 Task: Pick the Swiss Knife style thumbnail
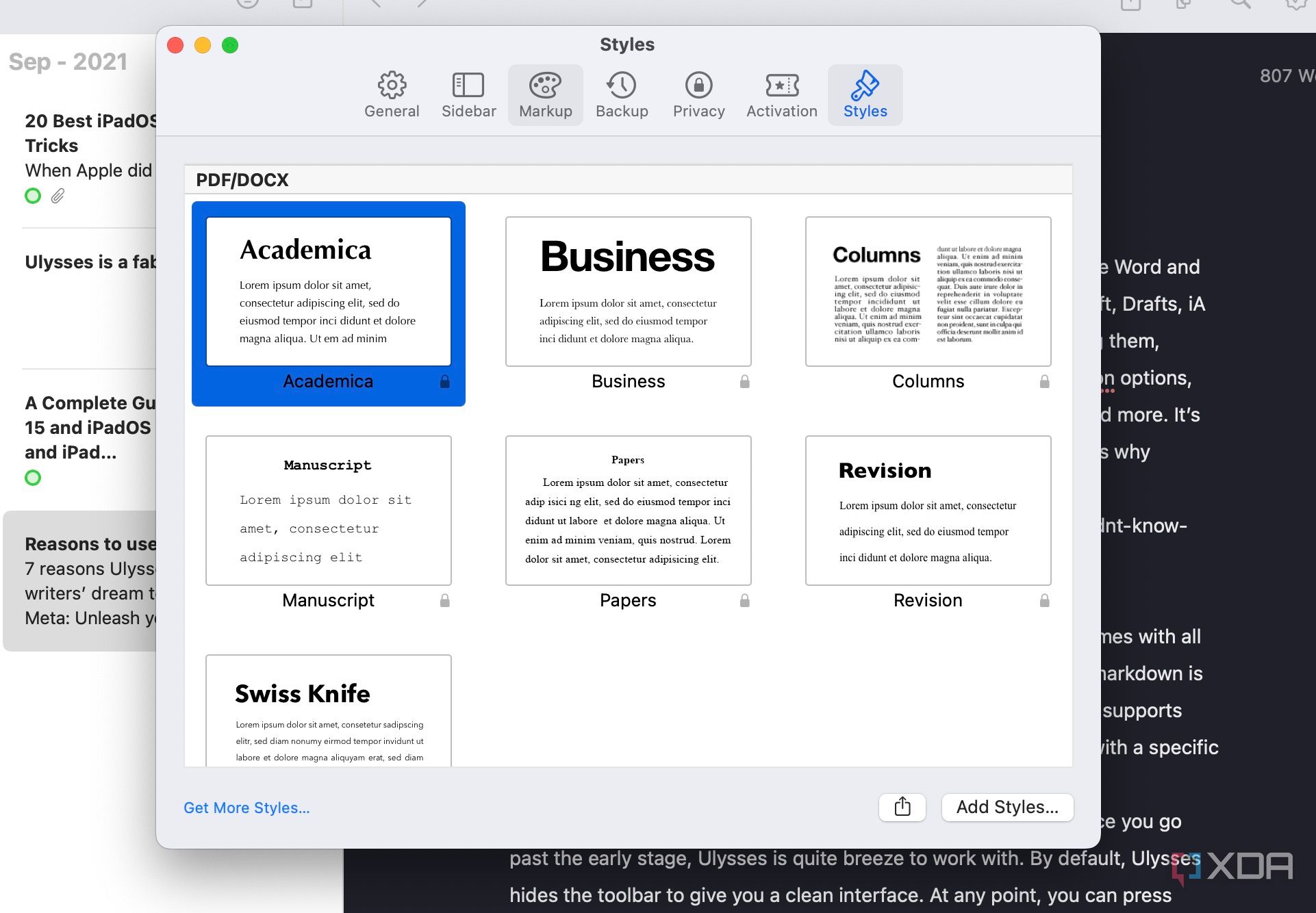(x=329, y=710)
